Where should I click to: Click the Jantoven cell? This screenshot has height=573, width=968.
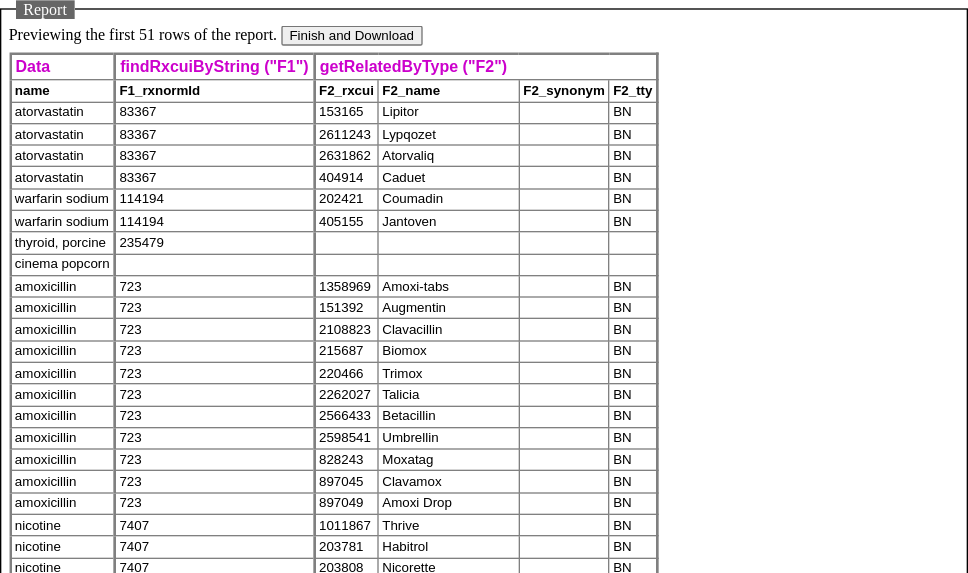click(449, 222)
